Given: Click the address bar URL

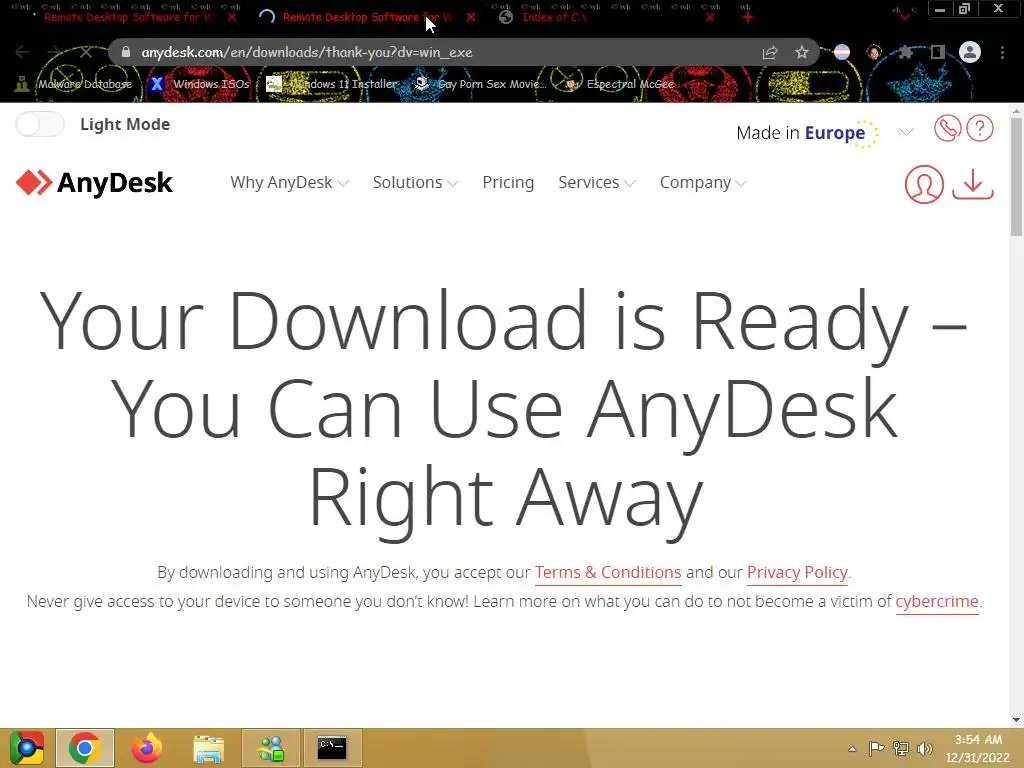Looking at the screenshot, I should click(x=307, y=52).
